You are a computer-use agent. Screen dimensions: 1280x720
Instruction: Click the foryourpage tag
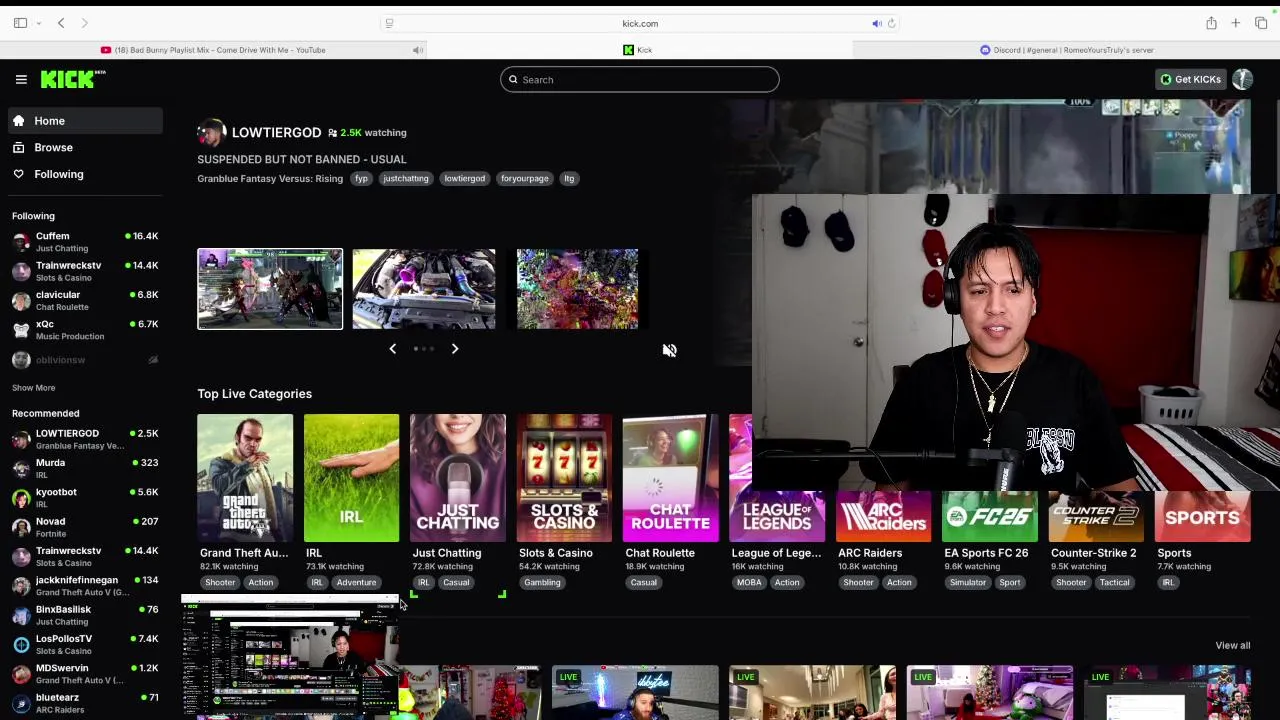(x=525, y=178)
